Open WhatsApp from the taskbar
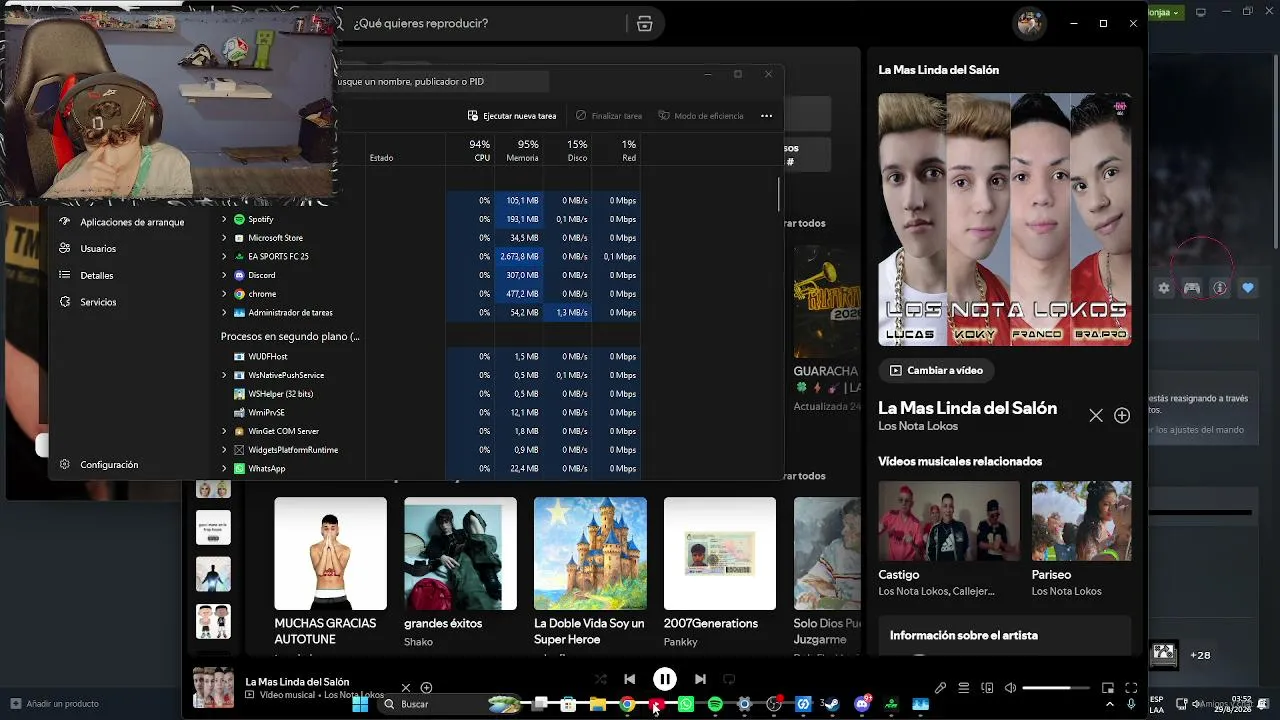The image size is (1280, 720). coord(686,704)
